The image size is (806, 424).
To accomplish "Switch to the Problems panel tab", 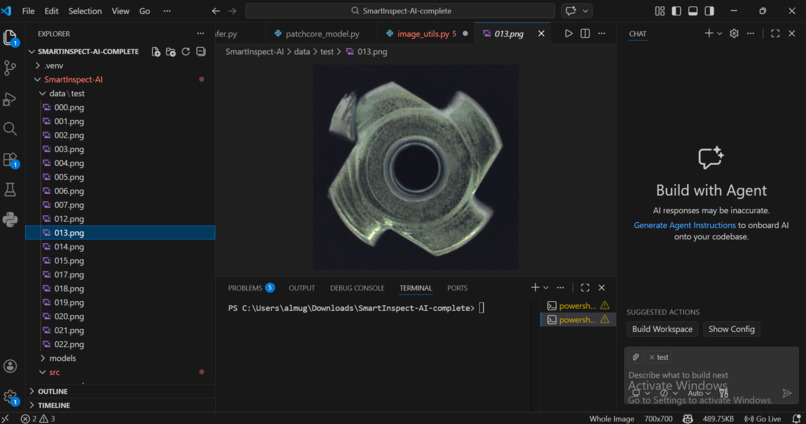I will pos(251,288).
